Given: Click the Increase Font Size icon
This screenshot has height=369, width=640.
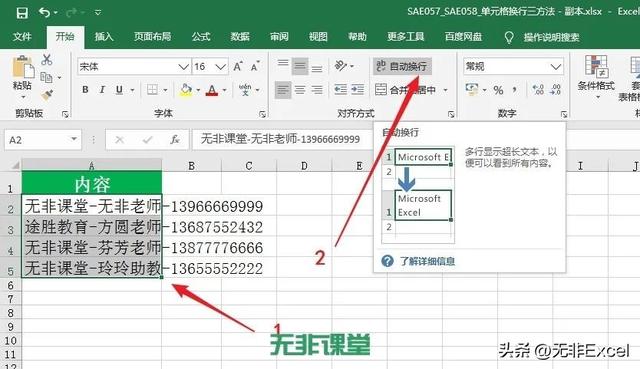Looking at the screenshot, I should tap(238, 66).
